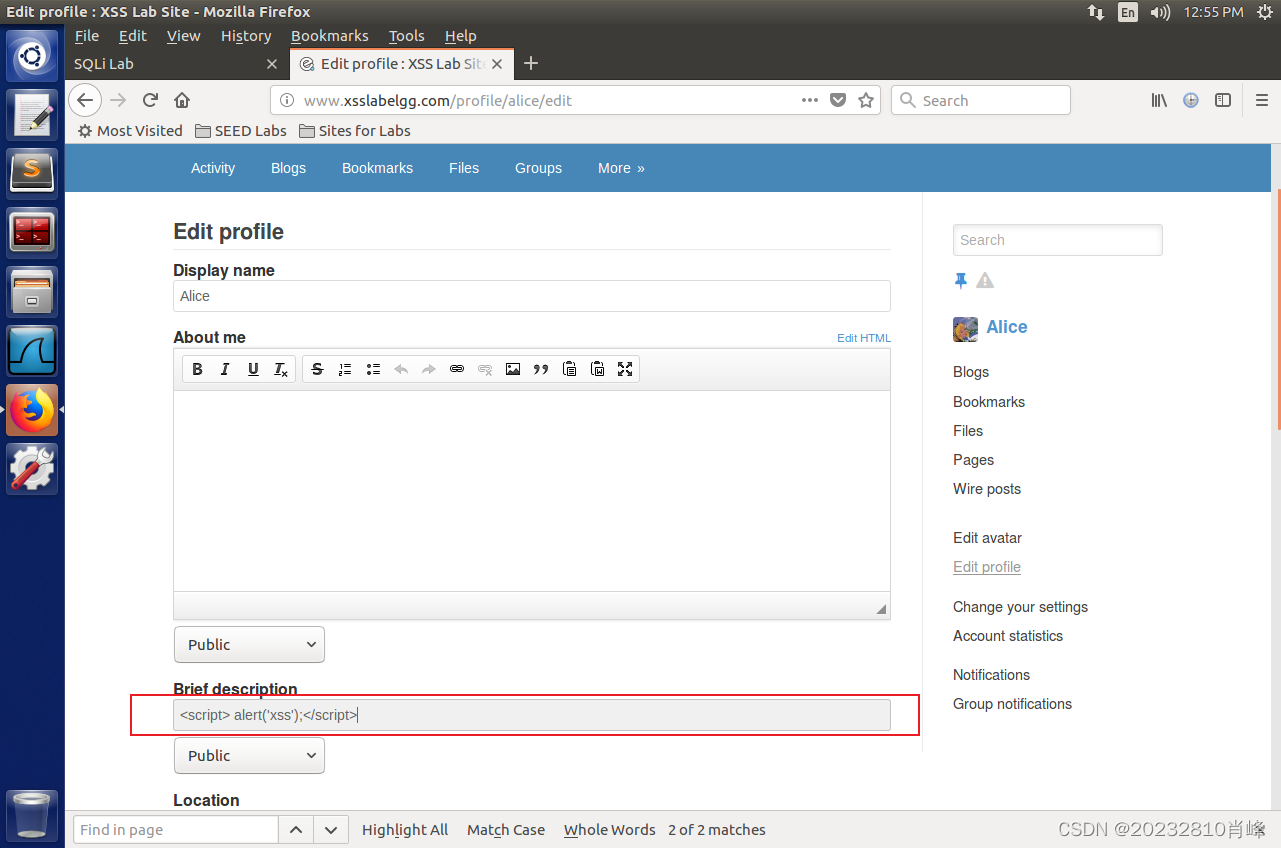Viewport: 1281px width, 848px height.
Task: Open the Pocket save icon in address bar
Action: [839, 100]
